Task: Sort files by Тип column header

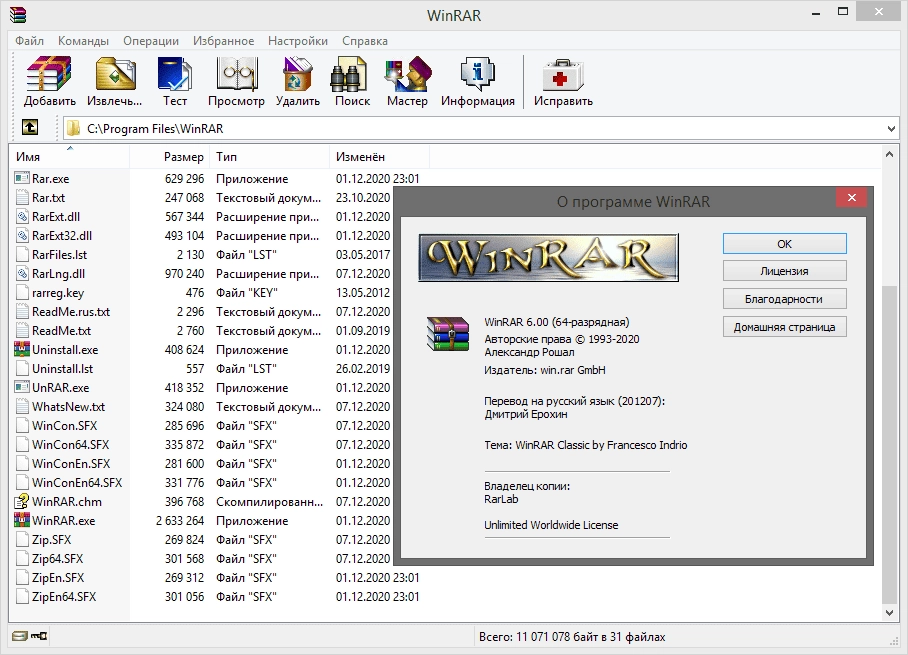Action: pyautogui.click(x=271, y=157)
